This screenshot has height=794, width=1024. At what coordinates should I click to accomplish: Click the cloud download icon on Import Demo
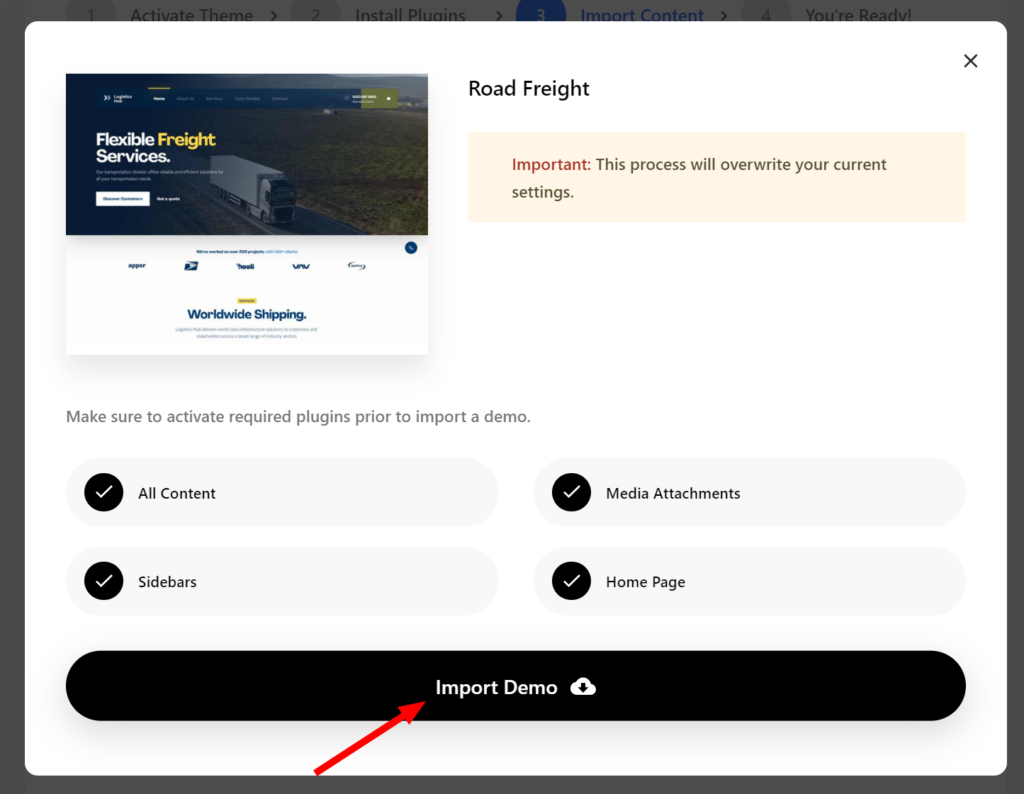[x=583, y=687]
